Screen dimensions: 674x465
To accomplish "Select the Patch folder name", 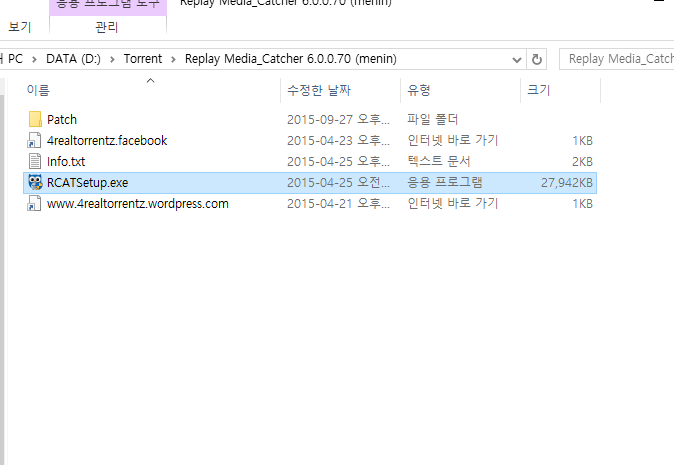I will tap(62, 119).
